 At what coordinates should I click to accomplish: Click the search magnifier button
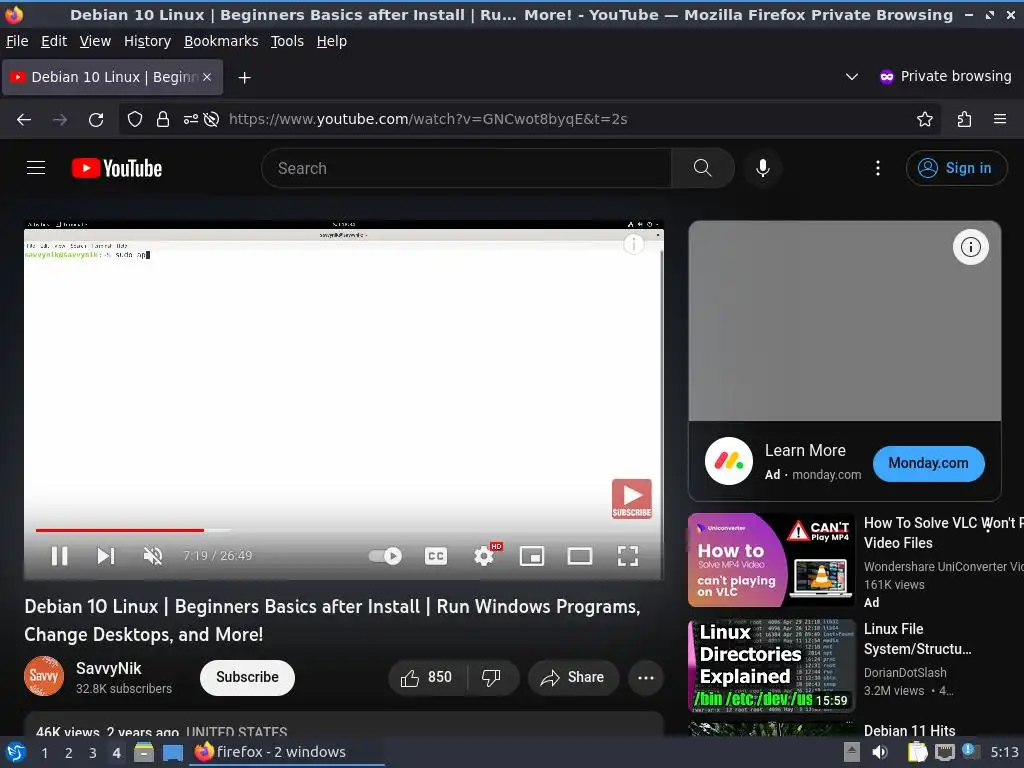click(703, 168)
